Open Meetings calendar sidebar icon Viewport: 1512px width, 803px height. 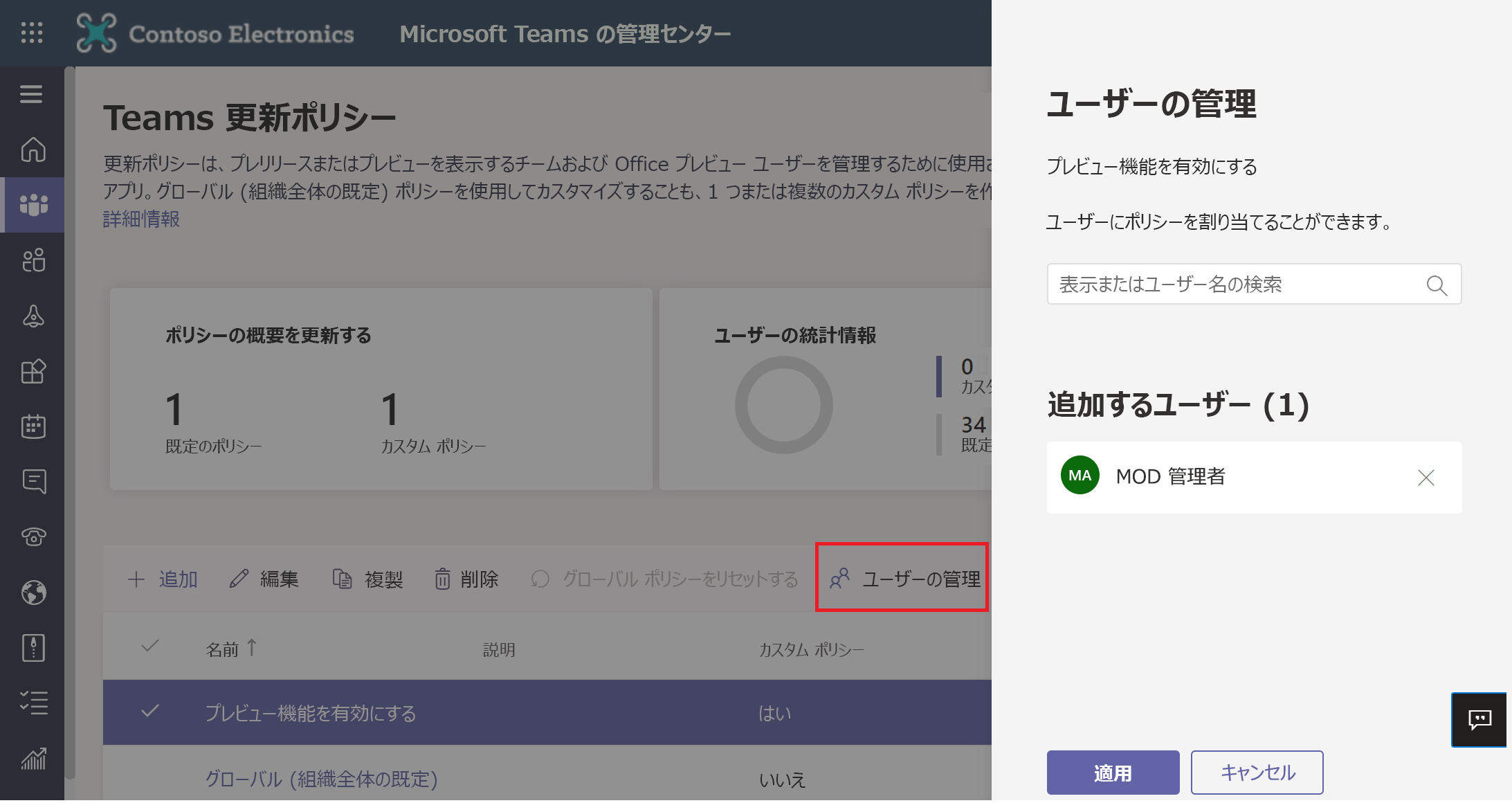tap(33, 426)
